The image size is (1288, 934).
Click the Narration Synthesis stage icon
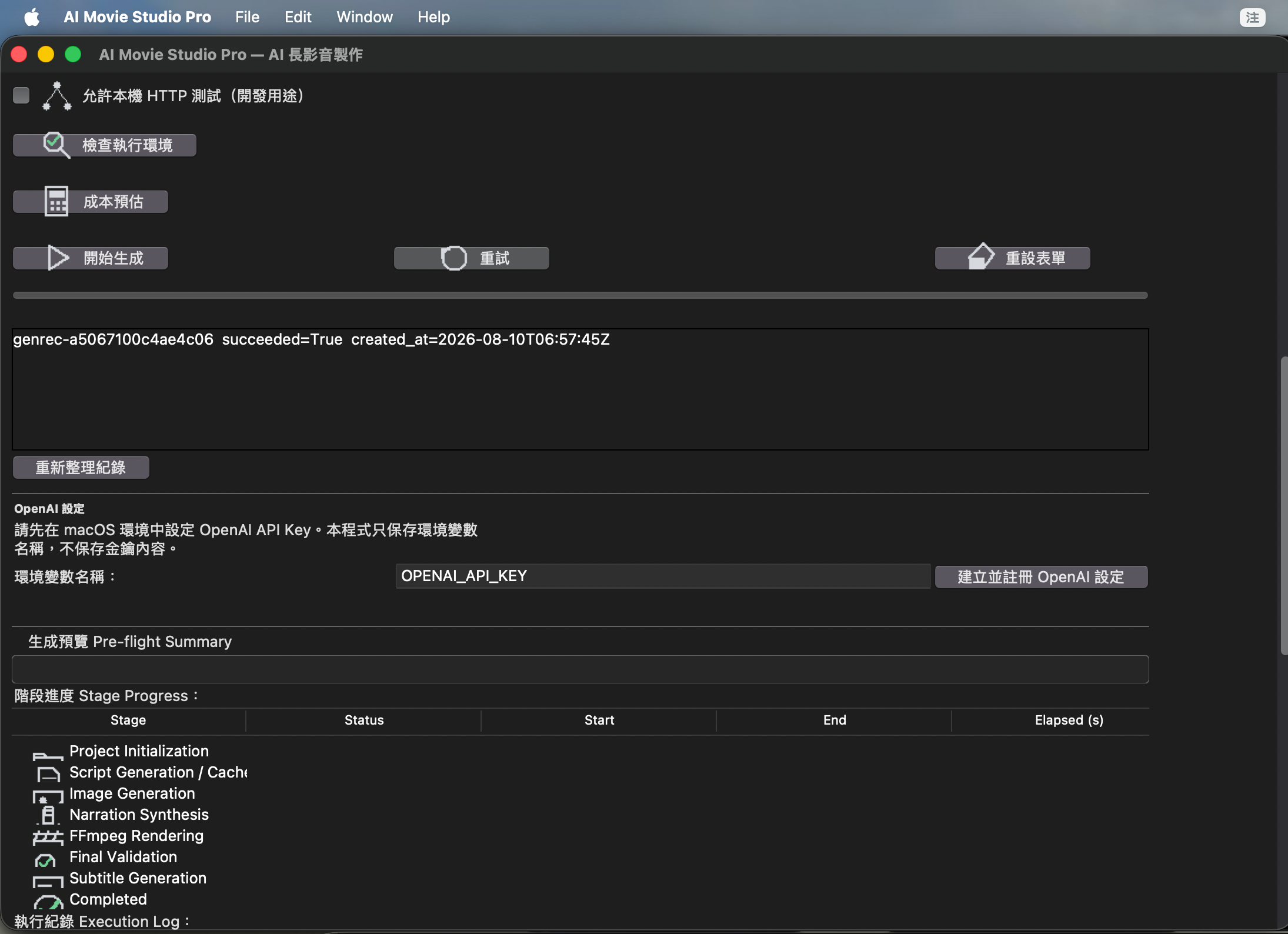(x=48, y=815)
